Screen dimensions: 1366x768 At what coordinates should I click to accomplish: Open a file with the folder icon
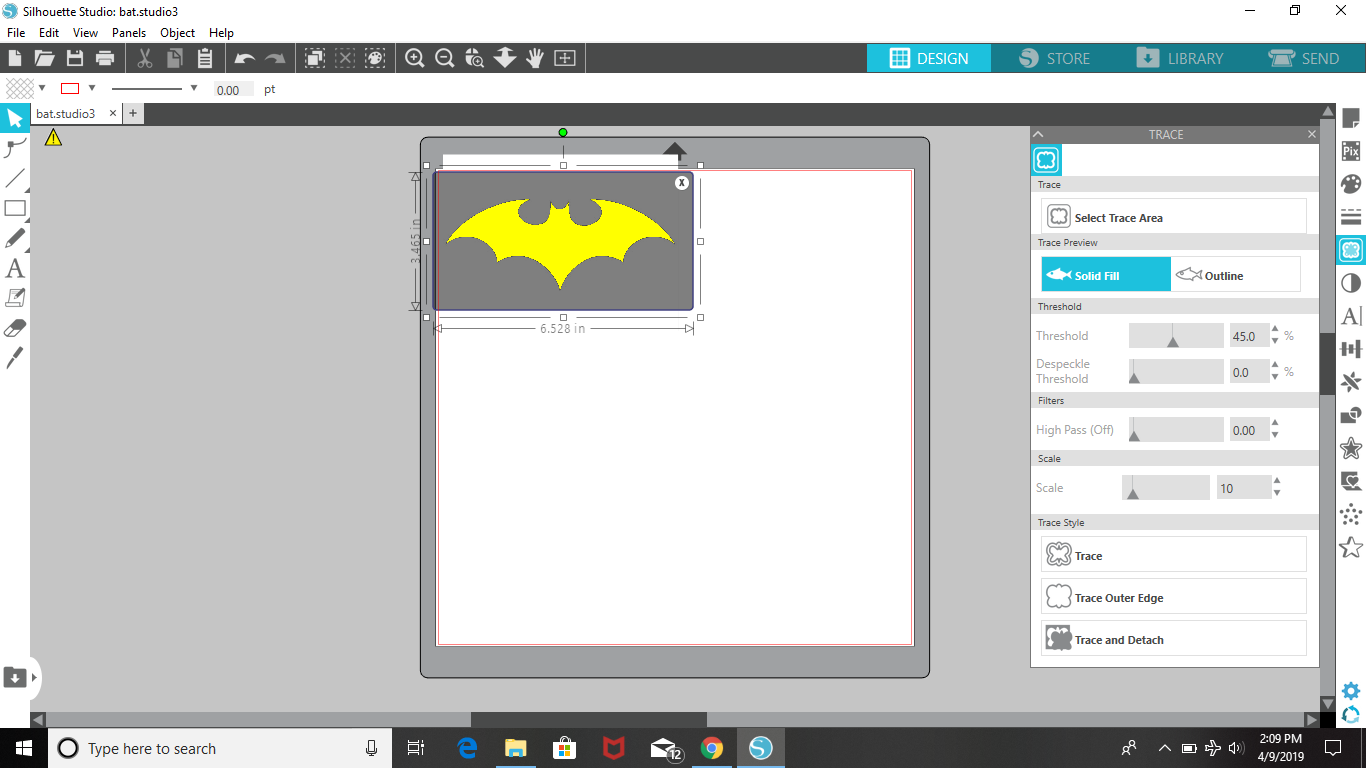pos(45,58)
